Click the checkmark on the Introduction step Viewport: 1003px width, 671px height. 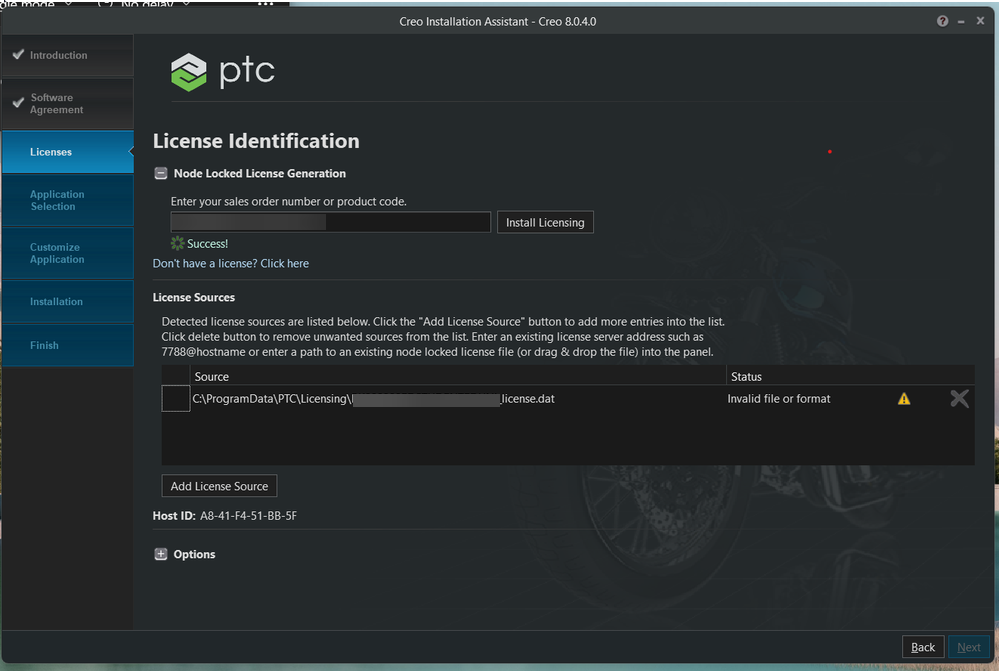[x=17, y=55]
